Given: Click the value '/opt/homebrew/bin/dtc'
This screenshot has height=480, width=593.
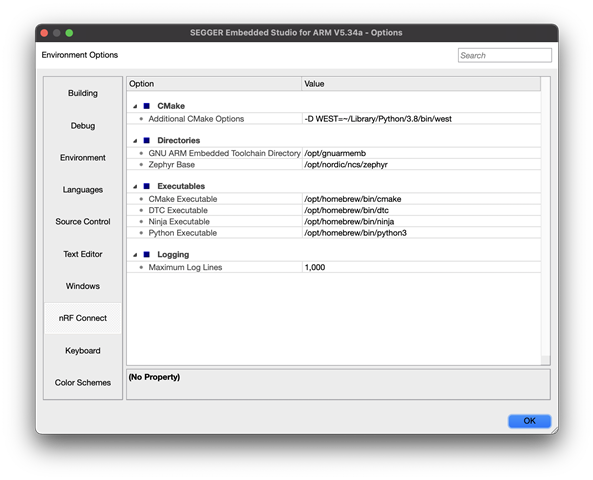Looking at the screenshot, I should coord(346,210).
